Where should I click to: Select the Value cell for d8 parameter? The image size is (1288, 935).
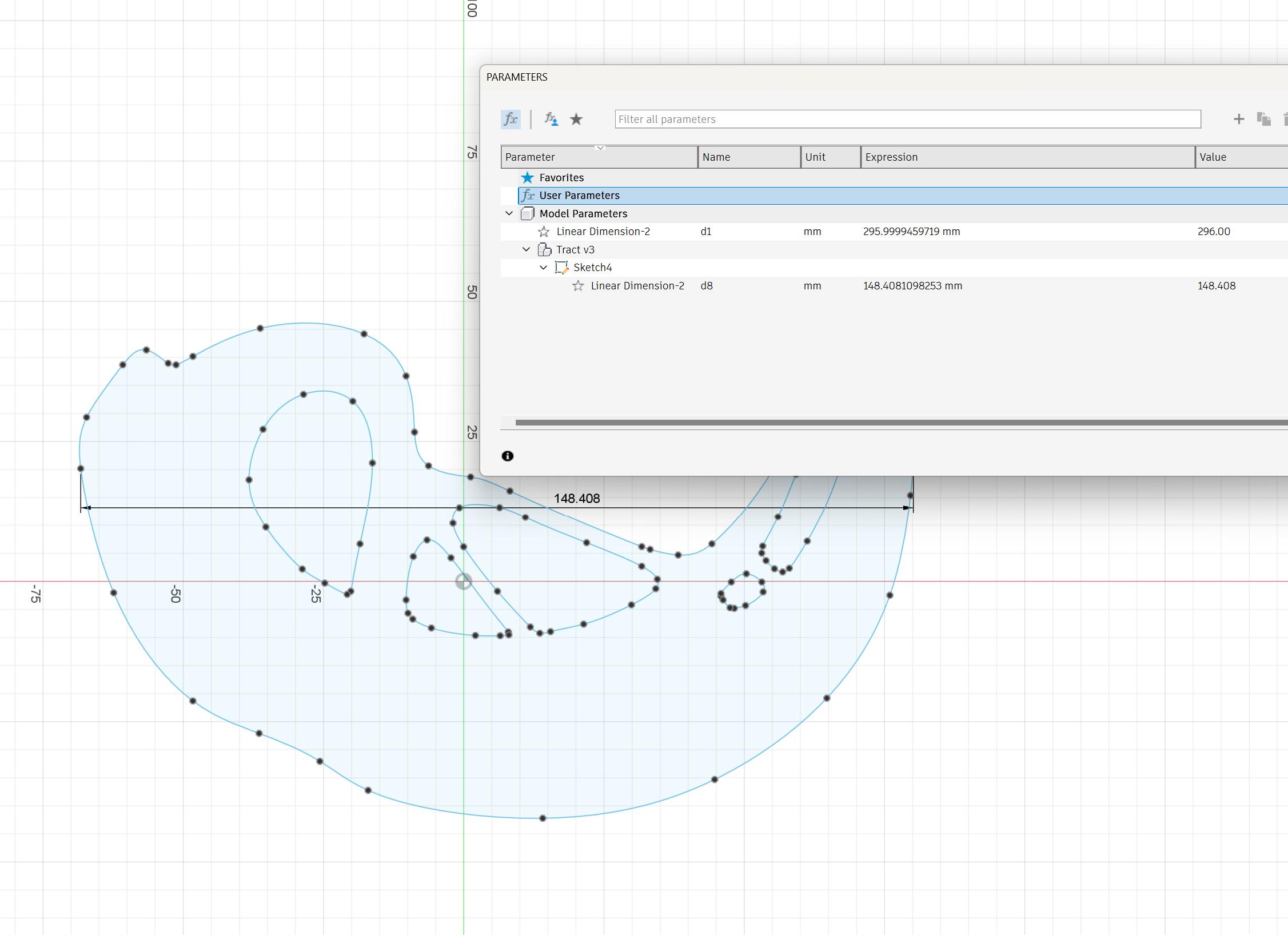click(1218, 285)
